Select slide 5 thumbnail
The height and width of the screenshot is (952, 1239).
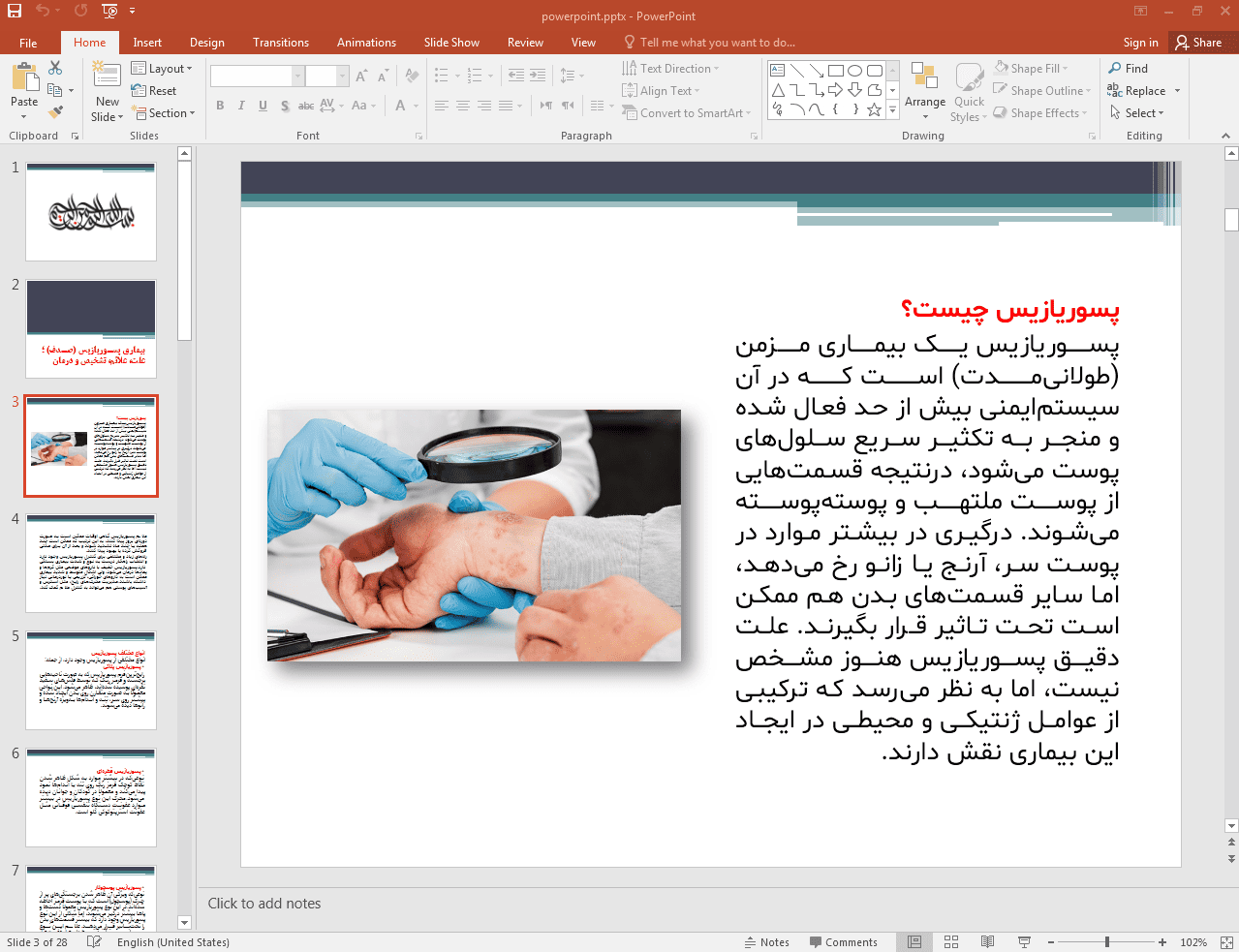click(91, 681)
